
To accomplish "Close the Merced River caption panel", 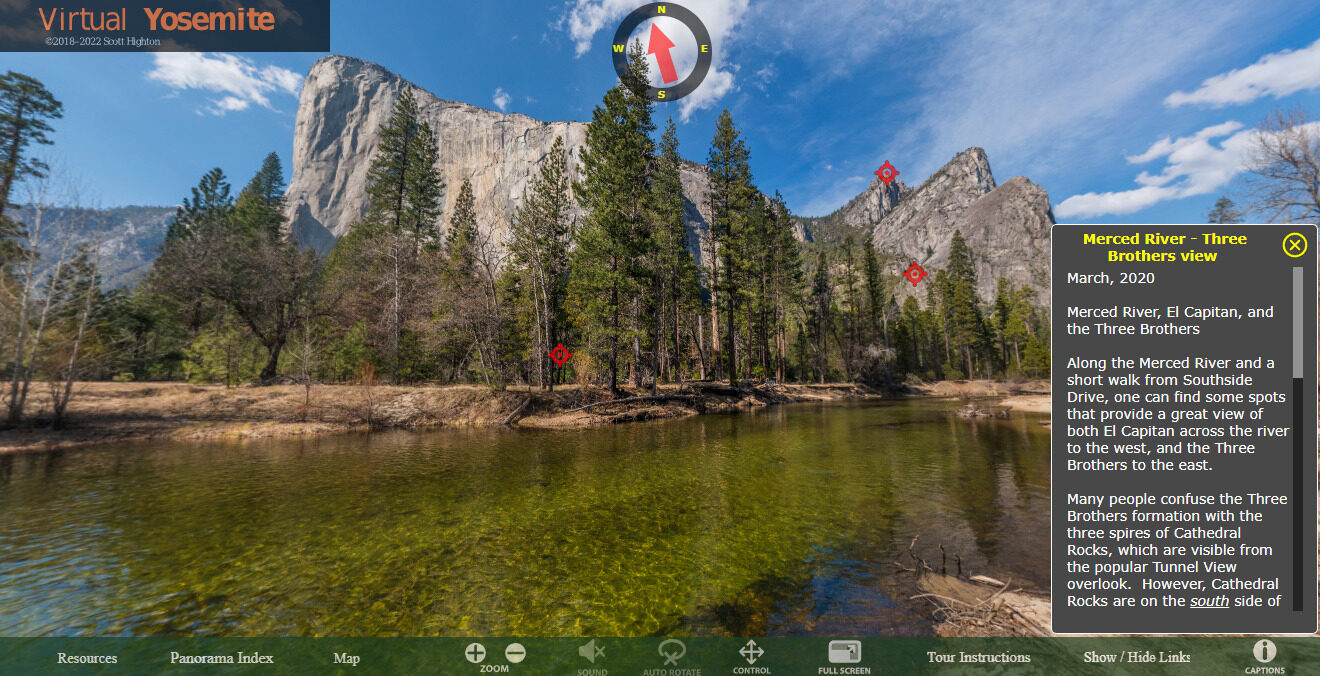I will (1294, 245).
